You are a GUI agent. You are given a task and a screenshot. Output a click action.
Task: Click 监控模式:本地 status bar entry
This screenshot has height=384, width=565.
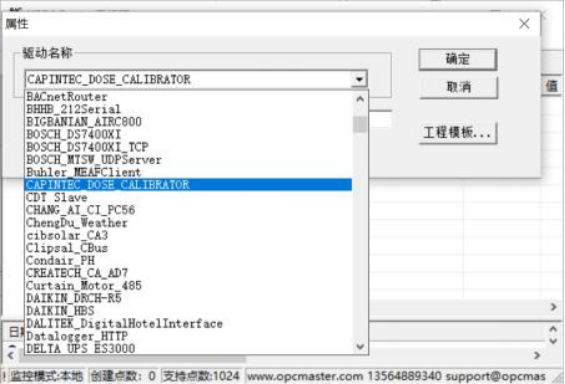click(46, 376)
